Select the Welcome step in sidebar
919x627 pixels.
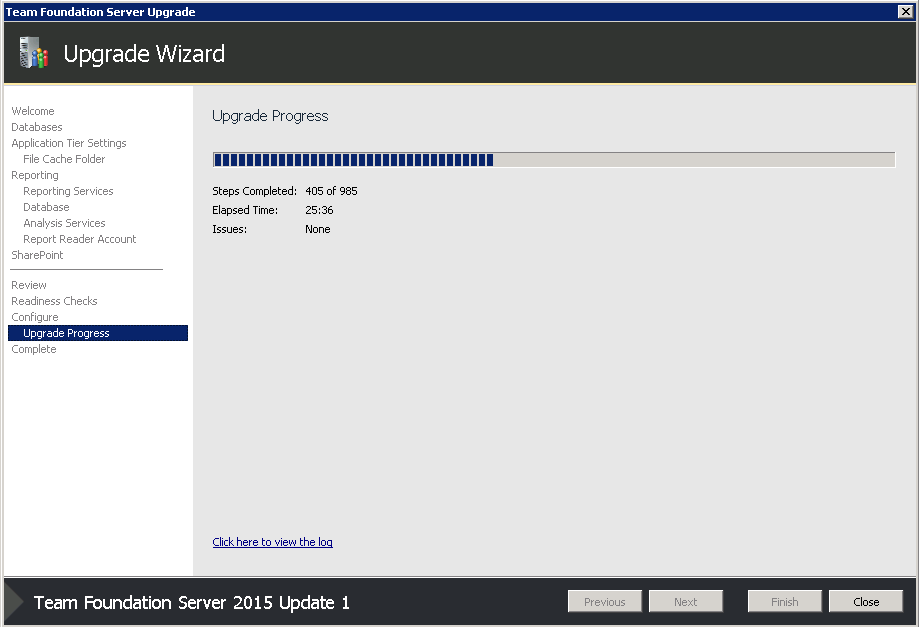[33, 111]
